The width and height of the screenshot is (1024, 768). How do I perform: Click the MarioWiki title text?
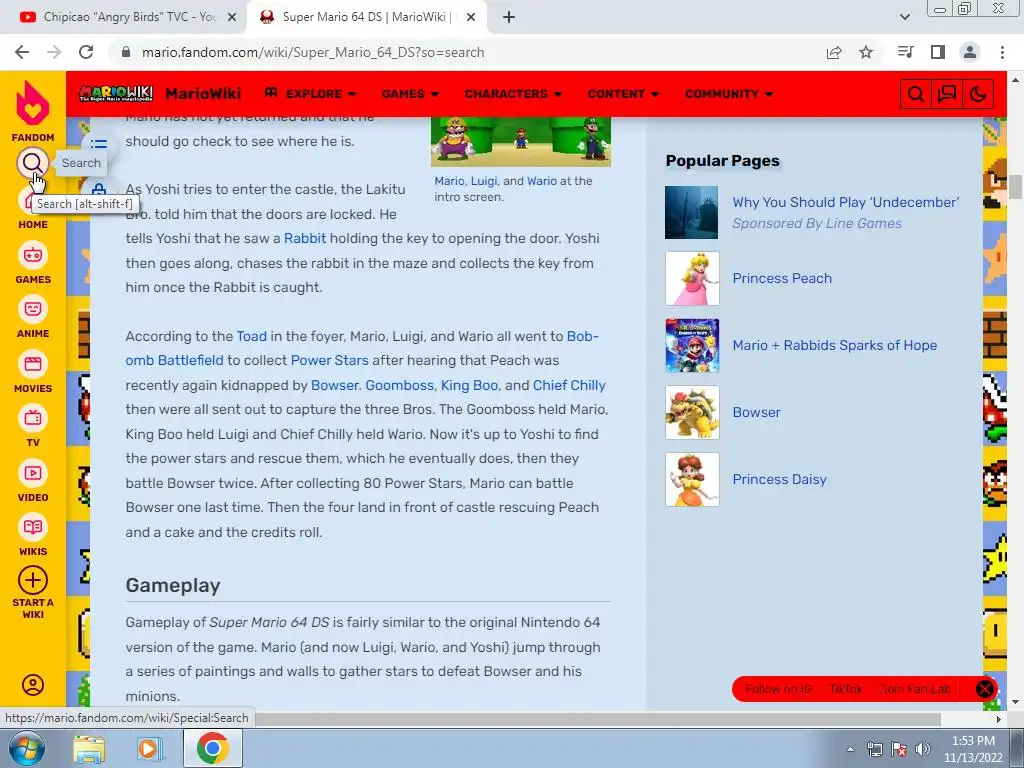point(203,94)
